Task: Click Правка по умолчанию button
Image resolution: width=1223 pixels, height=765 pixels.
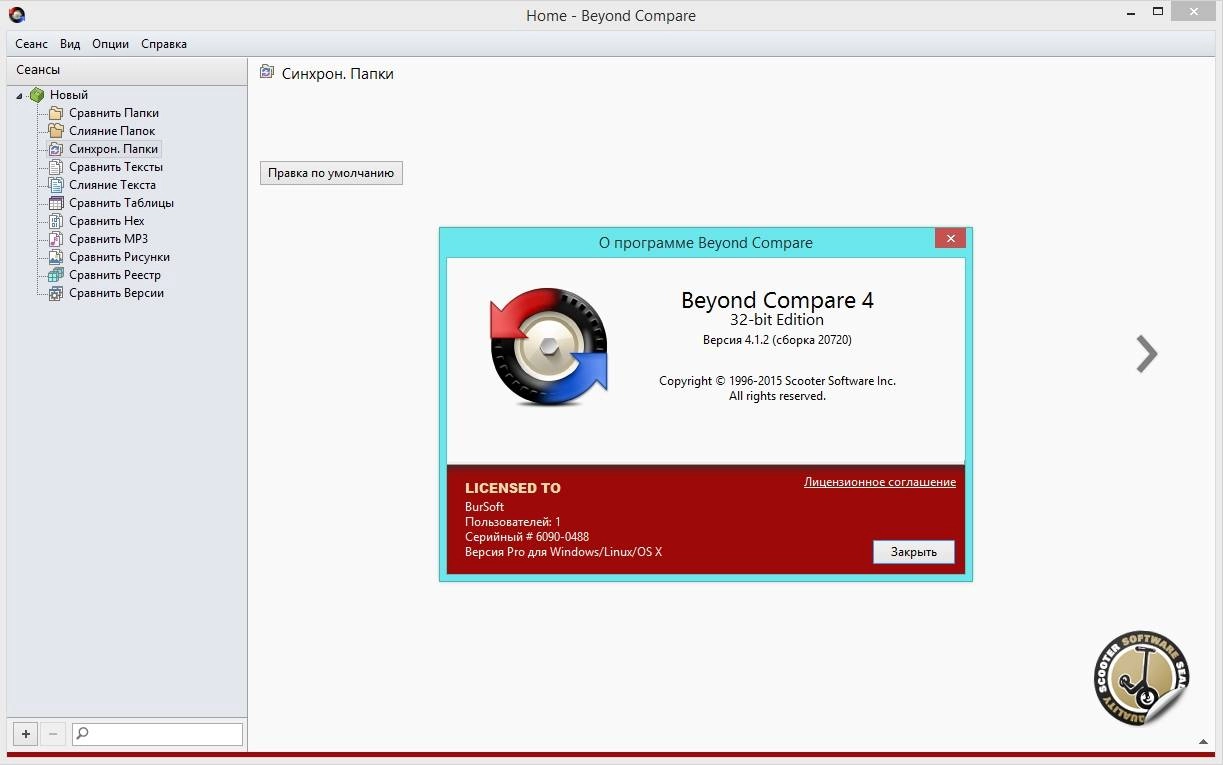Action: 331,173
